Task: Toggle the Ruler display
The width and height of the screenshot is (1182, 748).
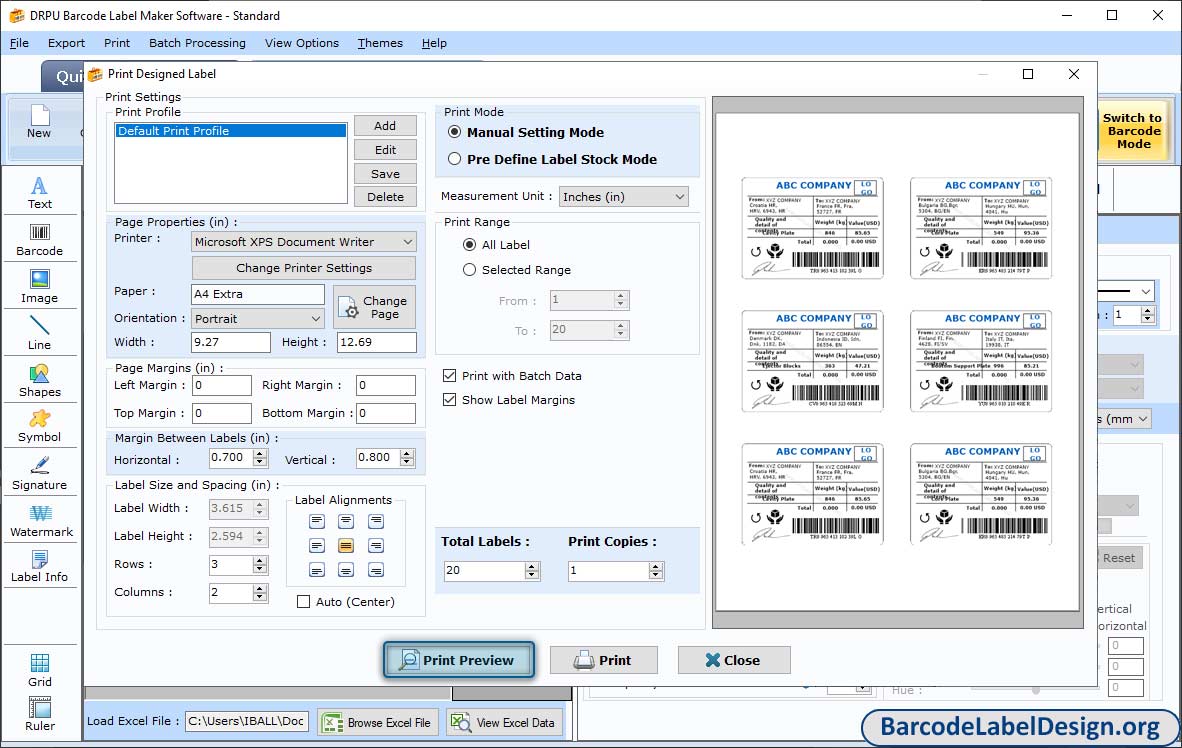Action: [39, 714]
